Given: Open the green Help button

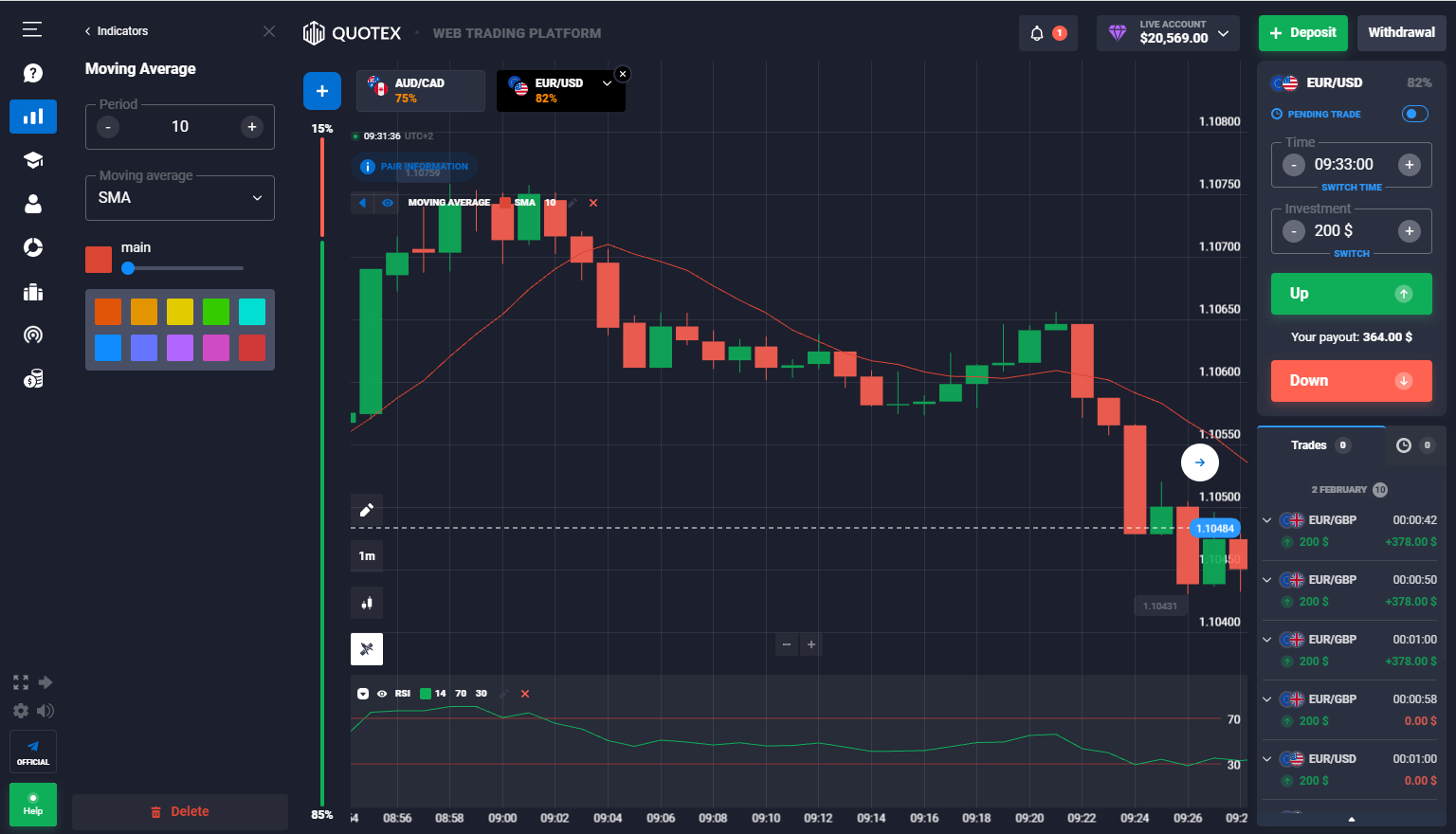Looking at the screenshot, I should point(33,805).
